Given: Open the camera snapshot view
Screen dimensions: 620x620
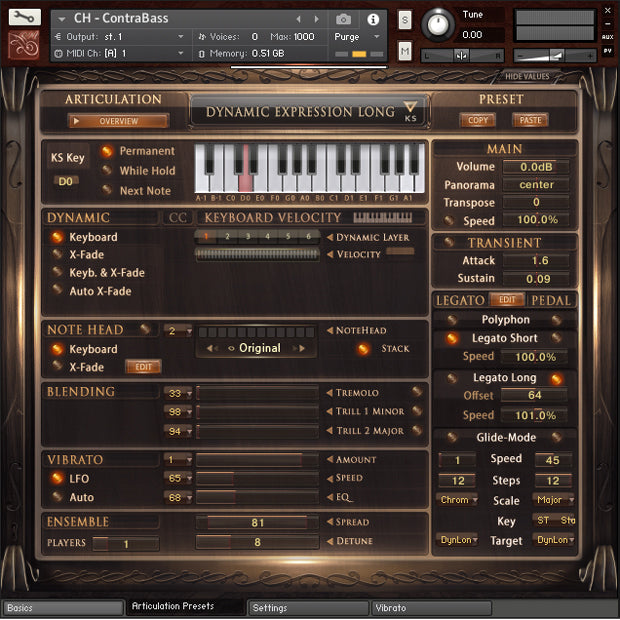Looking at the screenshot, I should (343, 19).
